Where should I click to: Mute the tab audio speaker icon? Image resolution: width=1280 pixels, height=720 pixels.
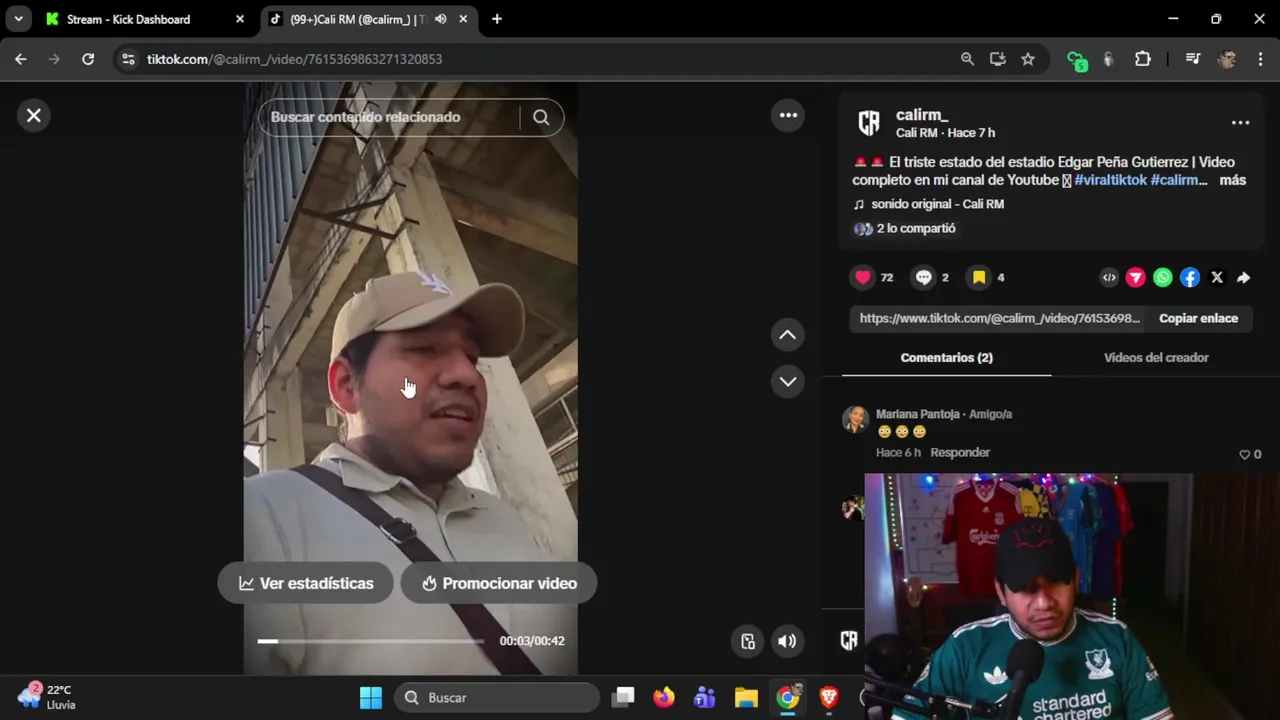pos(440,19)
